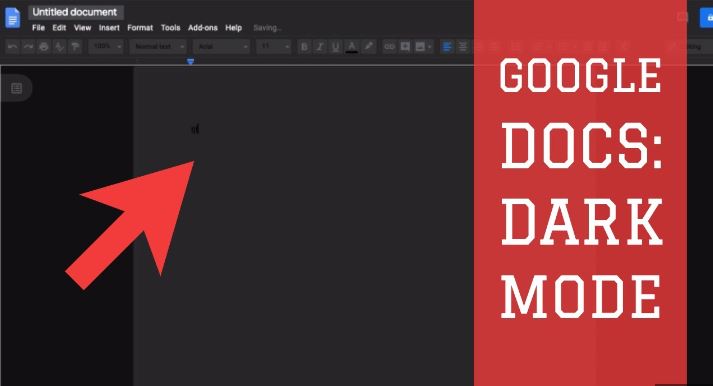This screenshot has width=713, height=386.
Task: Open the Normal text style dropdown
Action: (158, 46)
